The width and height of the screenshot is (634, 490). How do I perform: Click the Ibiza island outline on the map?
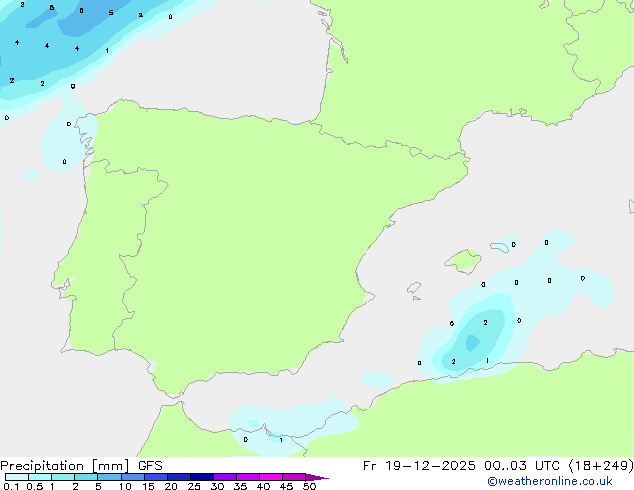coord(414,288)
